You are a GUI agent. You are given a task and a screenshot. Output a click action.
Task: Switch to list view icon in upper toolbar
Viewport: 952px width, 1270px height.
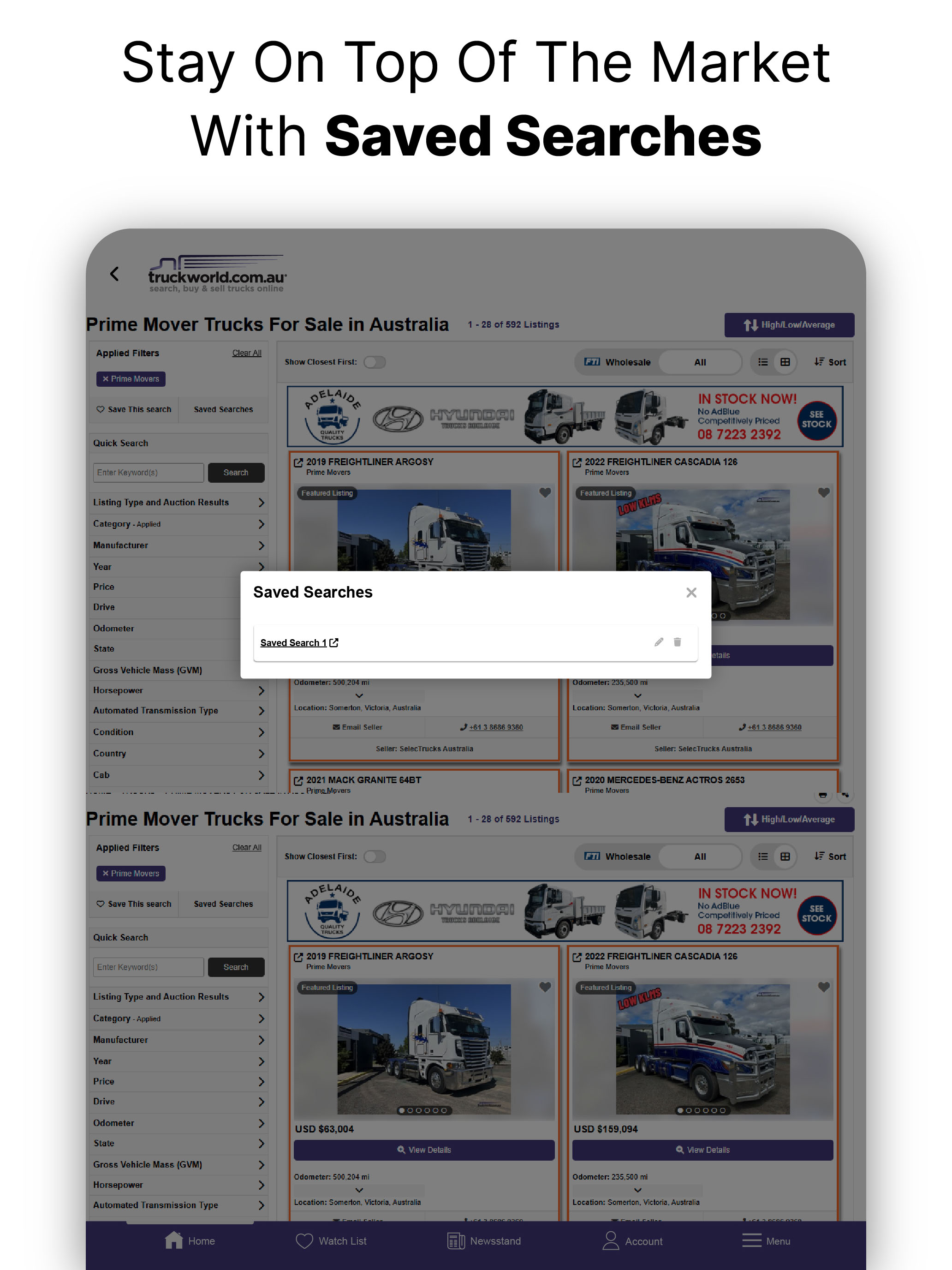coord(762,362)
